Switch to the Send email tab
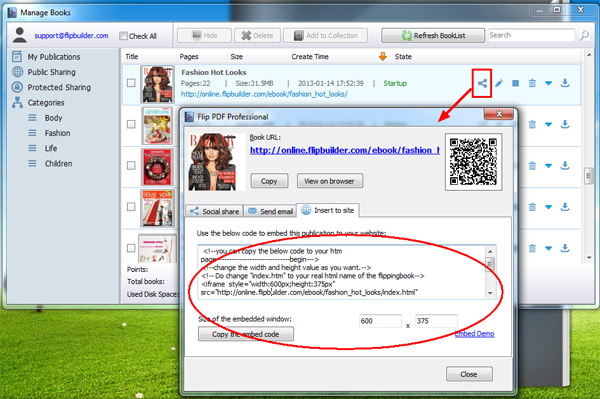The height and width of the screenshot is (399, 600). tap(270, 211)
